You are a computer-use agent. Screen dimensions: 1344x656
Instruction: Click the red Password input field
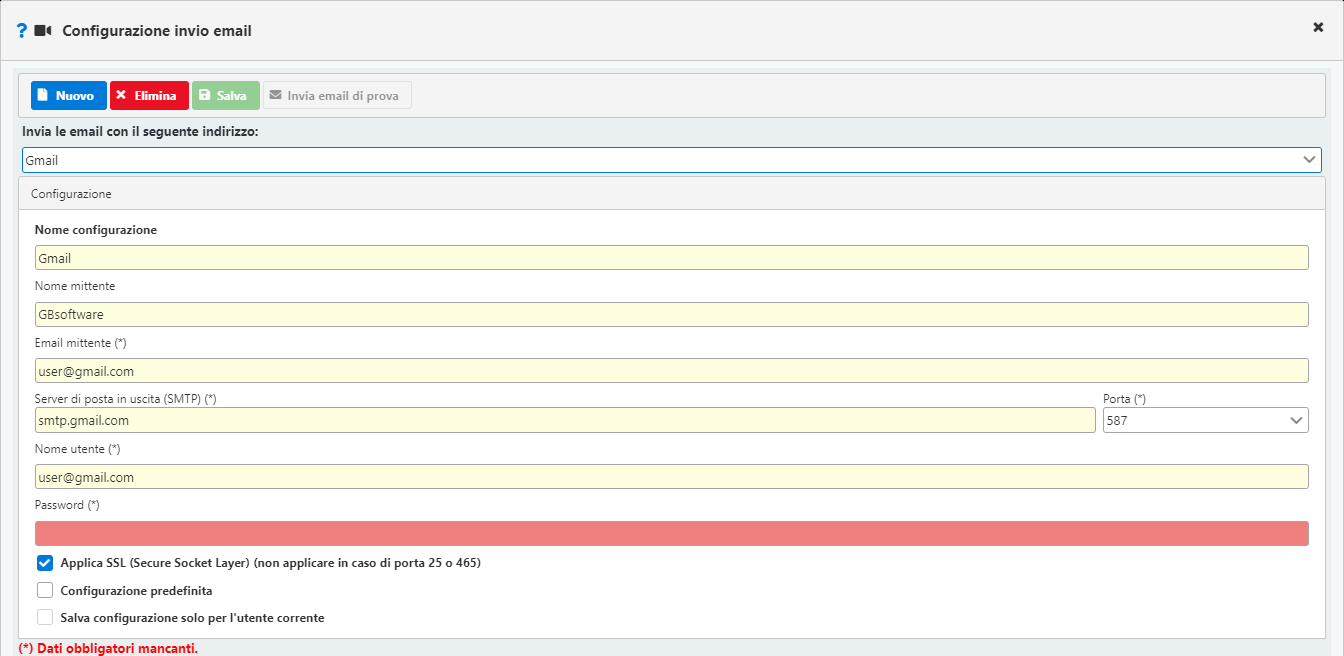click(x=671, y=533)
